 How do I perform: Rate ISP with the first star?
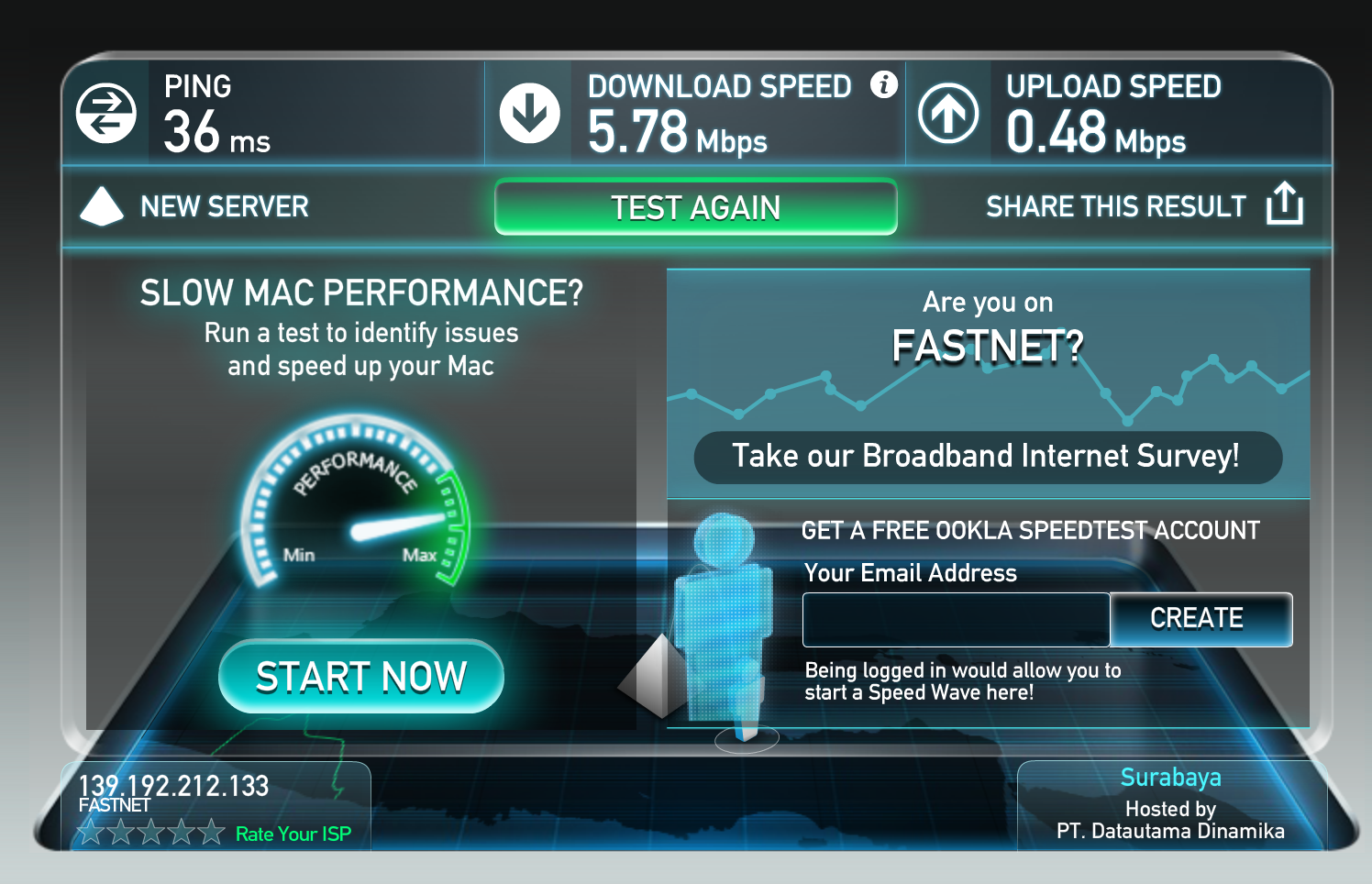pos(91,832)
